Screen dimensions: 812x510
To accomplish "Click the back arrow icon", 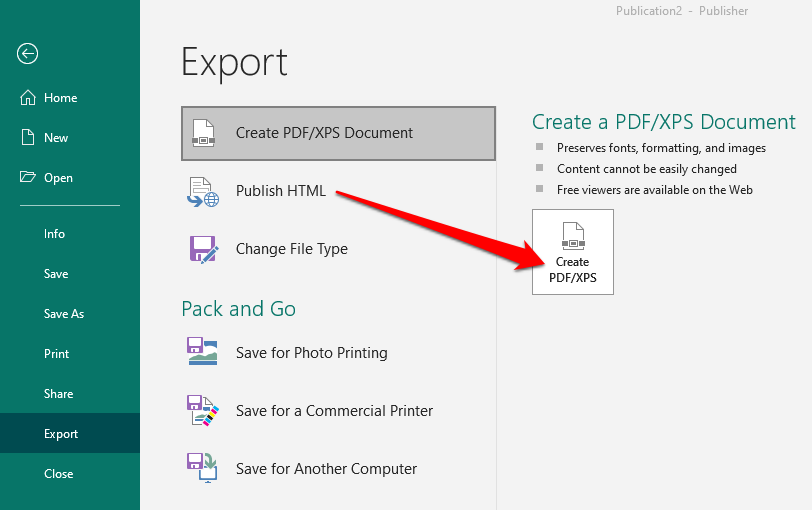I will tap(28, 54).
